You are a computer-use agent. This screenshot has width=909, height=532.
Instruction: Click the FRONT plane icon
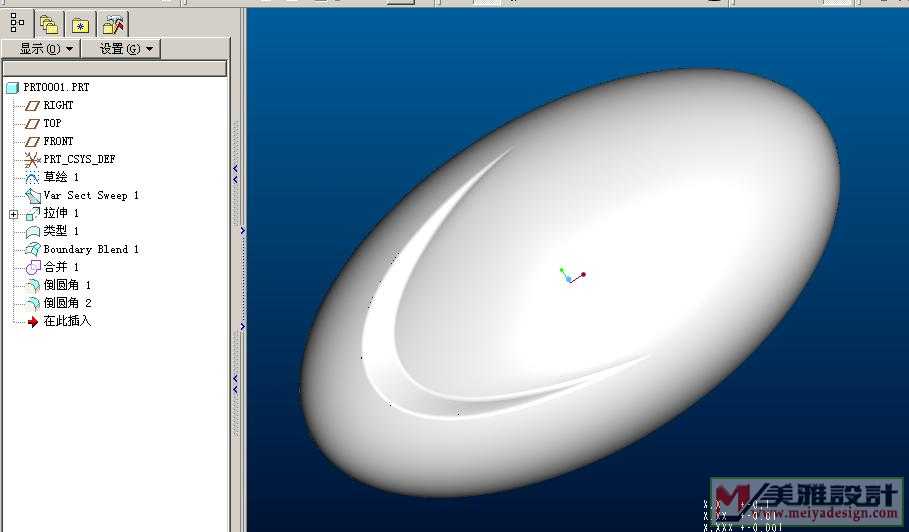point(32,141)
